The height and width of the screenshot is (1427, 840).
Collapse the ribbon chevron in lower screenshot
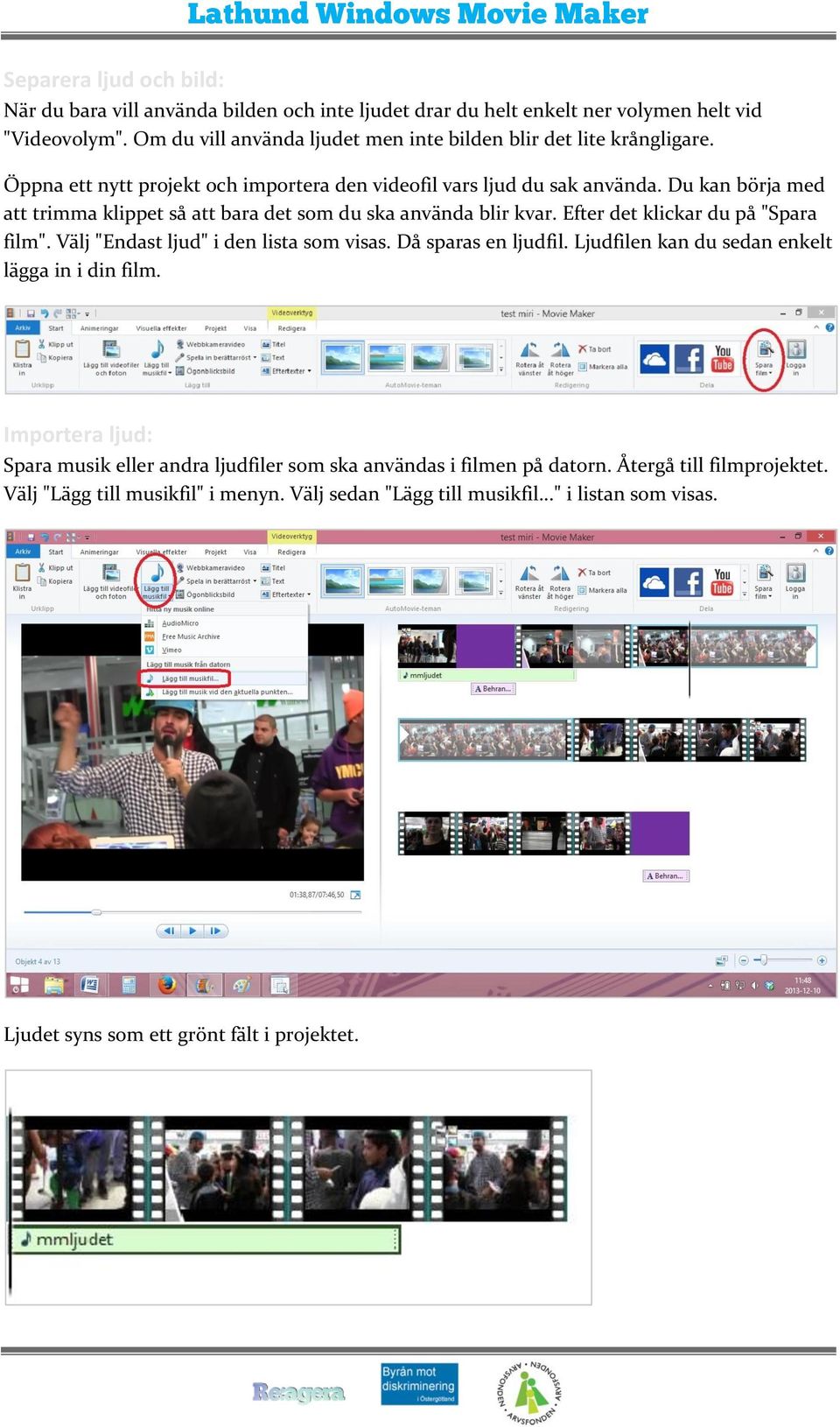coord(815,552)
